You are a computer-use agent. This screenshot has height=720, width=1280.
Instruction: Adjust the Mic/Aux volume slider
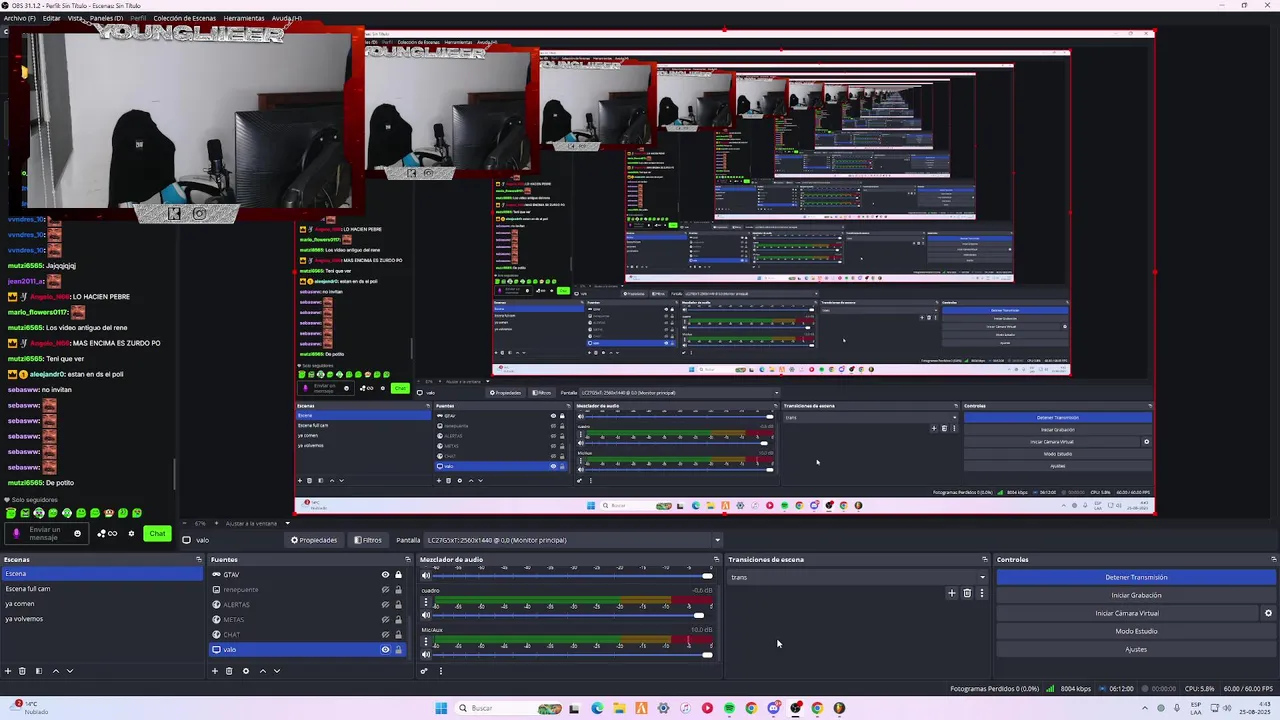pos(574,654)
